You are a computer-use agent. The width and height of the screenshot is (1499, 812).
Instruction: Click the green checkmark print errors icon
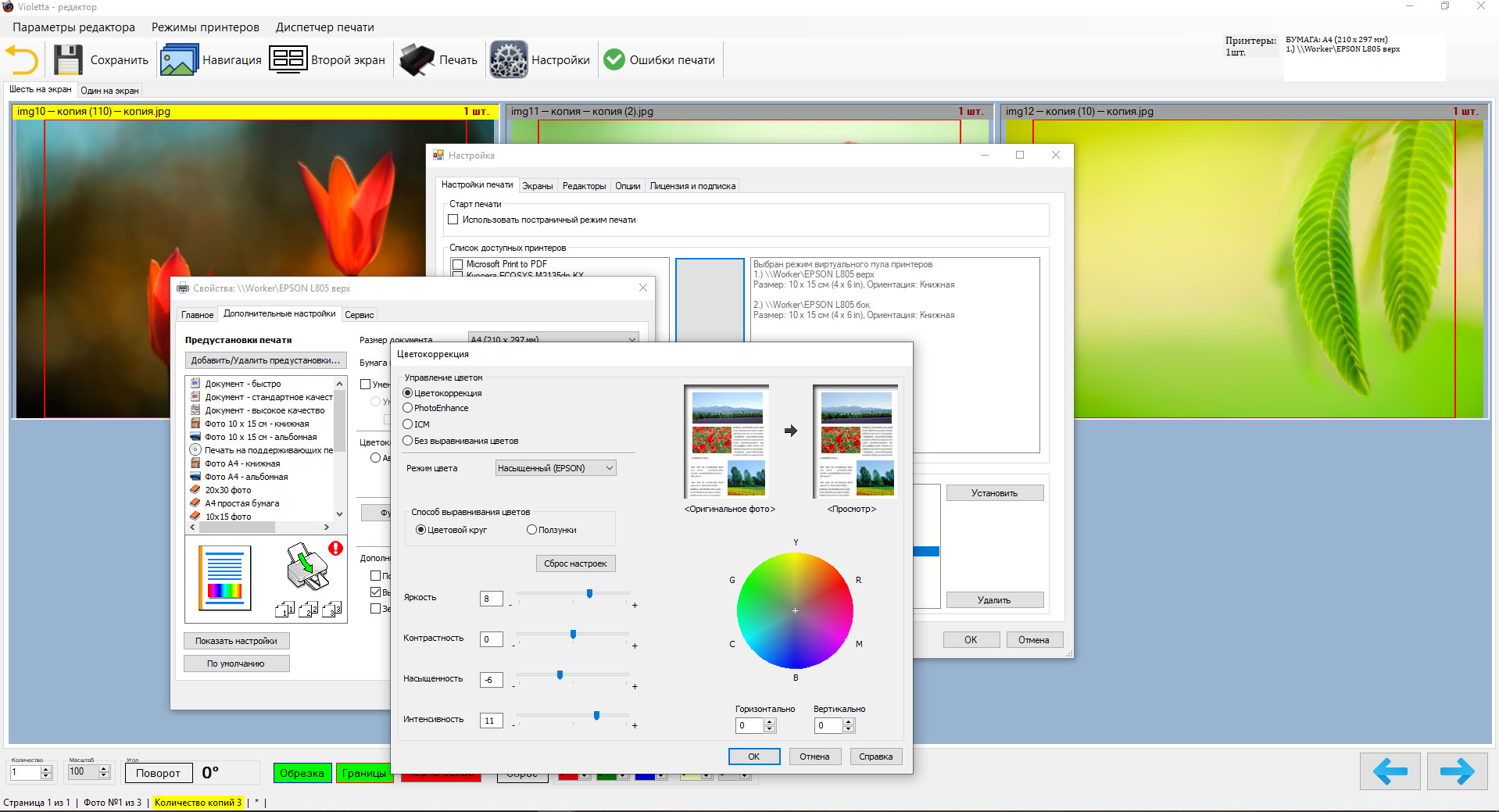[x=614, y=60]
